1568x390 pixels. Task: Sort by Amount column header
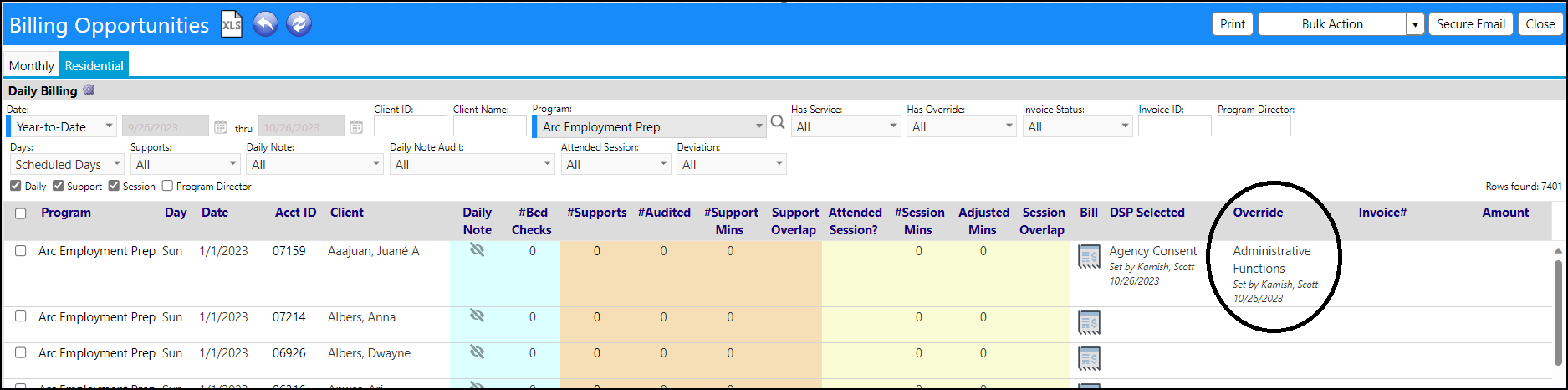[1505, 213]
